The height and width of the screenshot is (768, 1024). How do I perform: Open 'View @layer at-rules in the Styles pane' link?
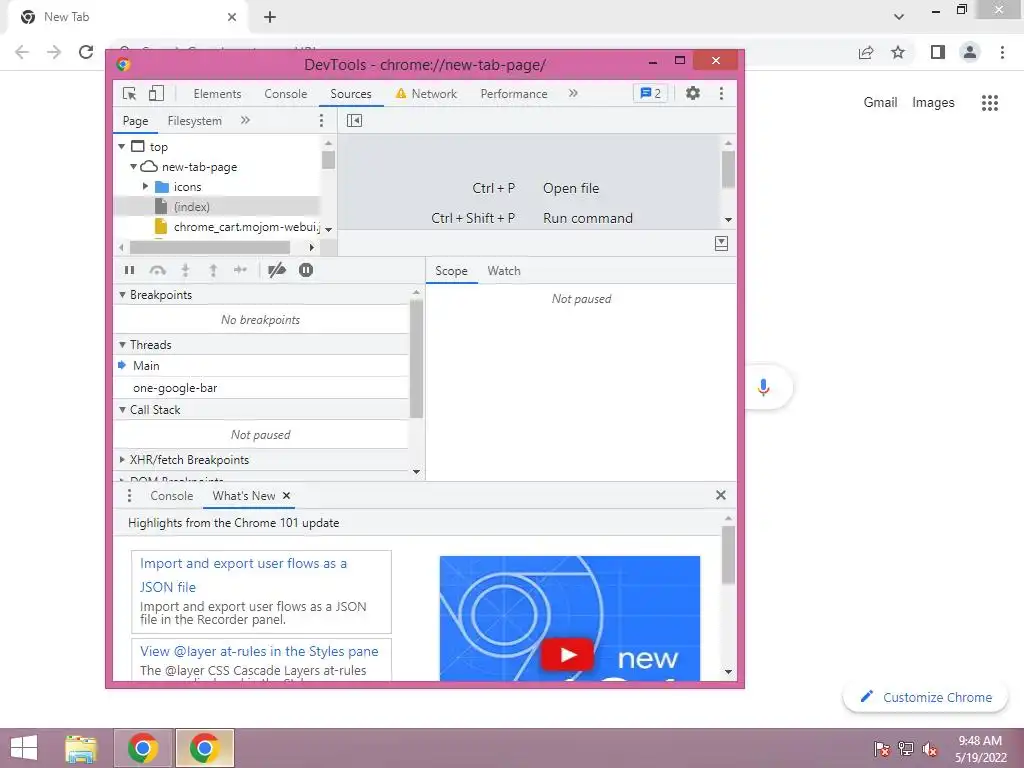click(x=259, y=651)
